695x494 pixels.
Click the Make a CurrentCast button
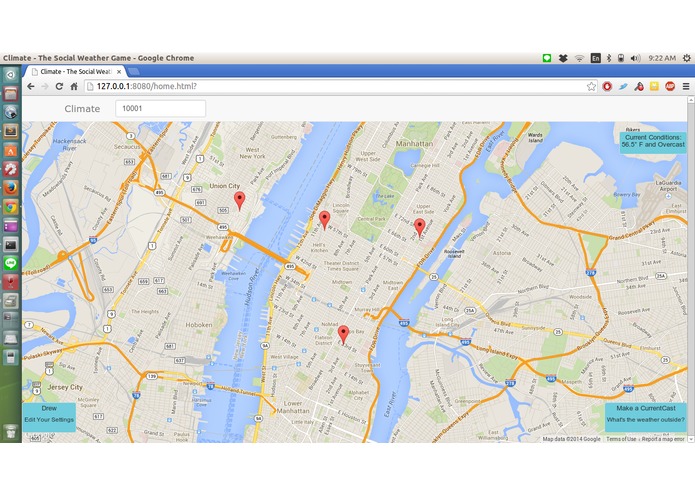tap(645, 417)
